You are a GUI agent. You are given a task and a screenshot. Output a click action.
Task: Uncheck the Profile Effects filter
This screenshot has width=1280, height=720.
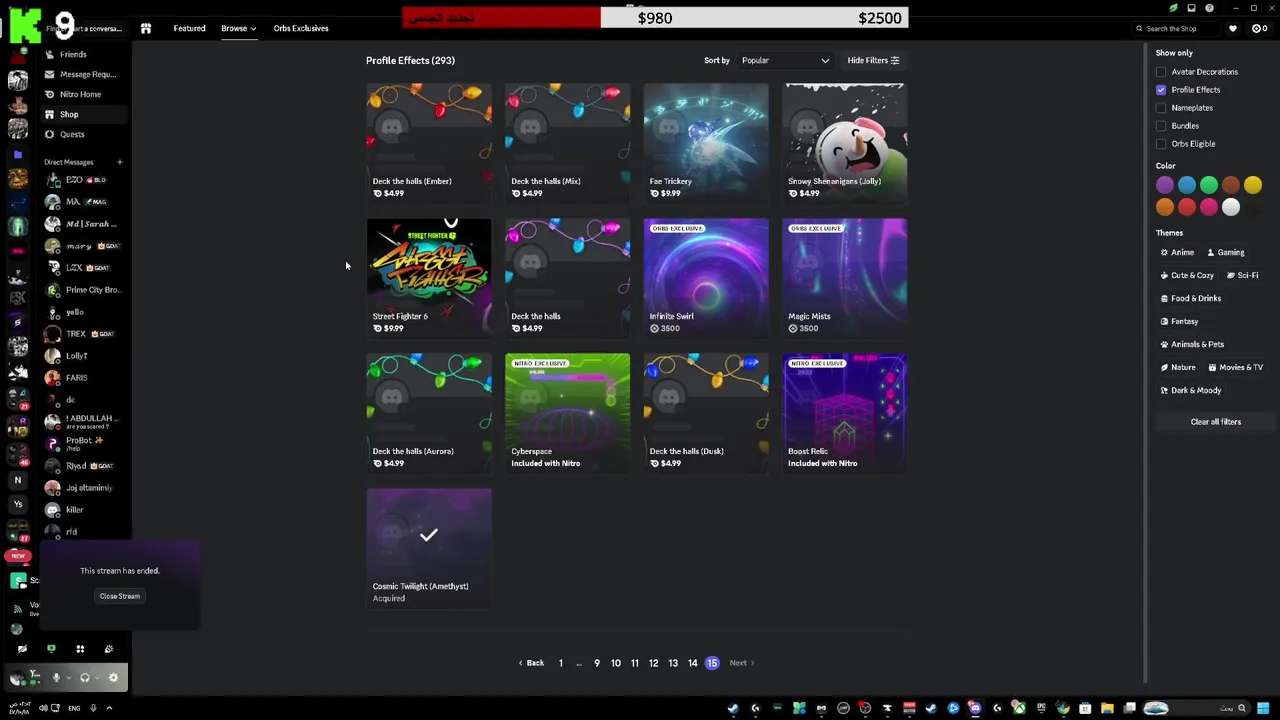(x=1161, y=90)
